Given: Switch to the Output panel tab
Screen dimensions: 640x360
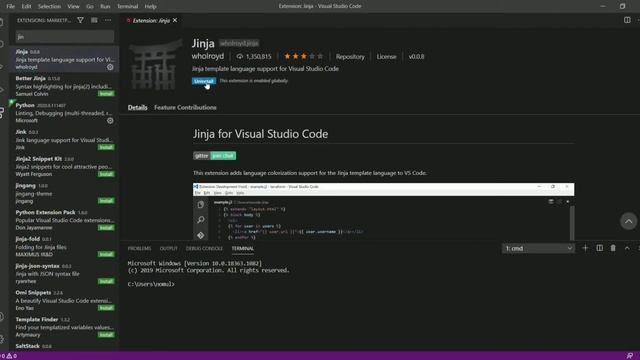Looking at the screenshot, I should coord(169,248).
